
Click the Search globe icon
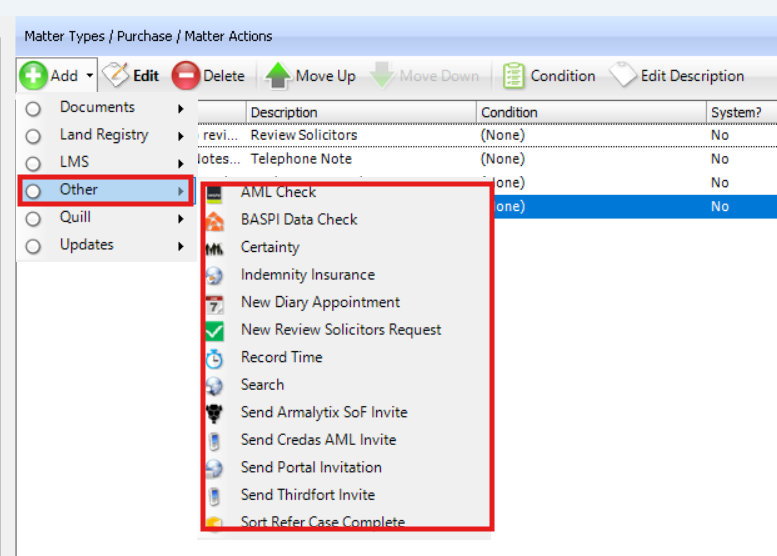pos(214,386)
